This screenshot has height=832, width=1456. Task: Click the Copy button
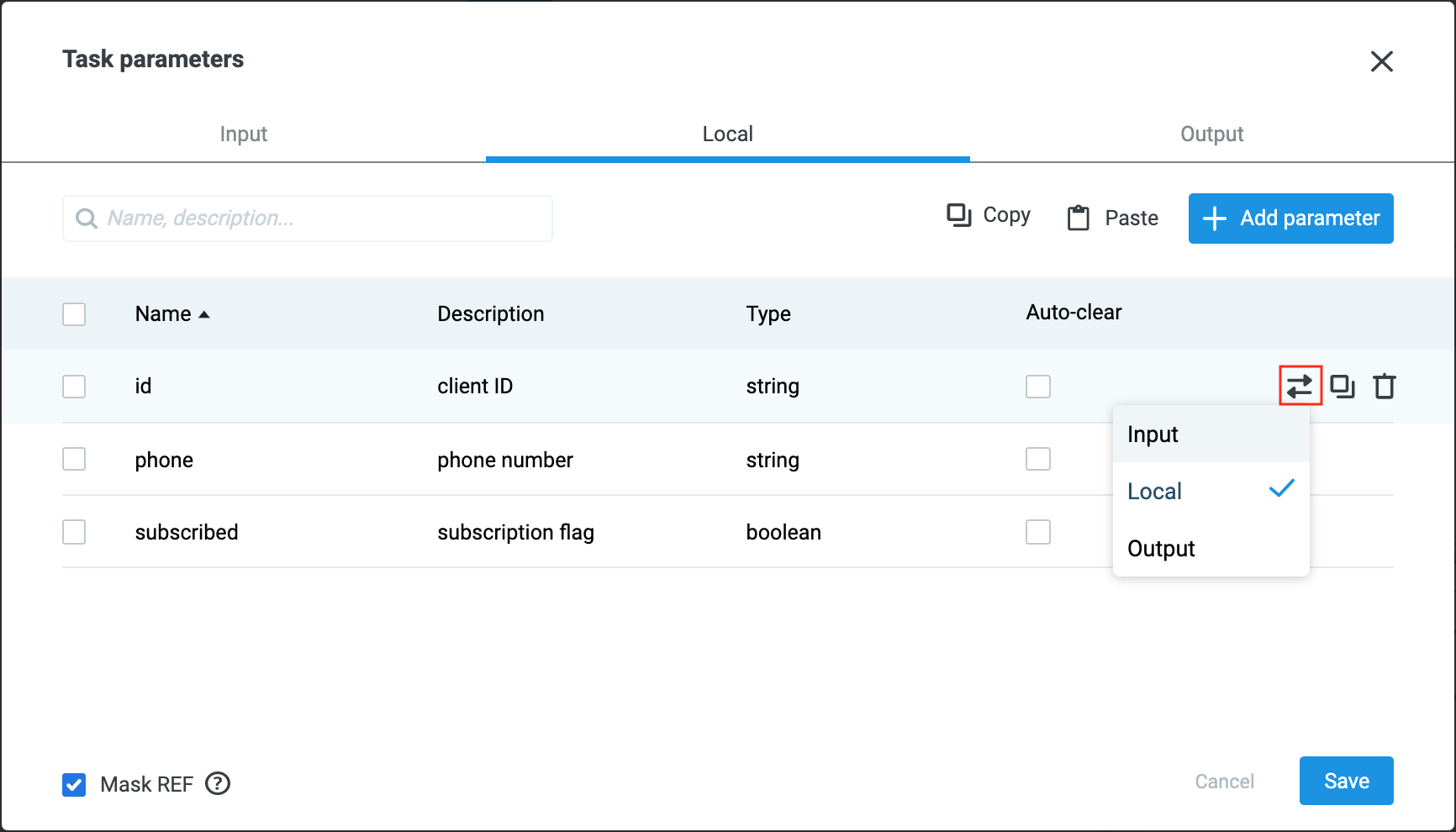coord(989,216)
